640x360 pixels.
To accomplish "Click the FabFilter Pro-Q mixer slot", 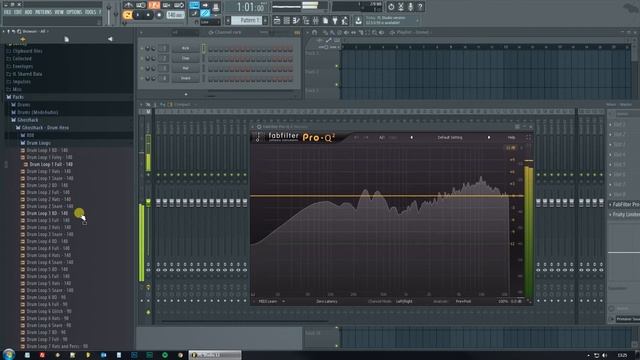I will (x=625, y=204).
